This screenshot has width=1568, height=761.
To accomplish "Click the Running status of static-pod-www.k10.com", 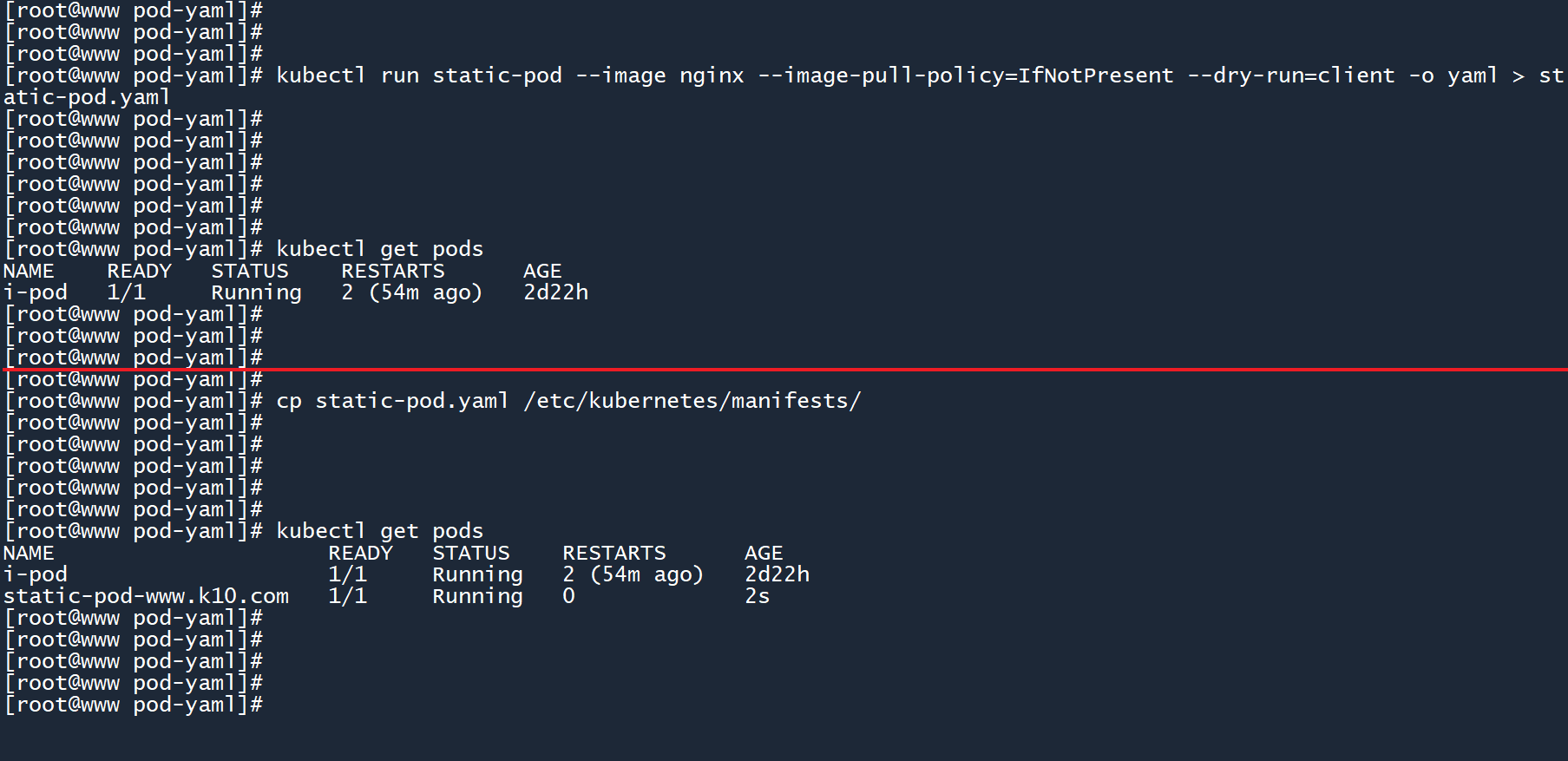I will (x=477, y=597).
